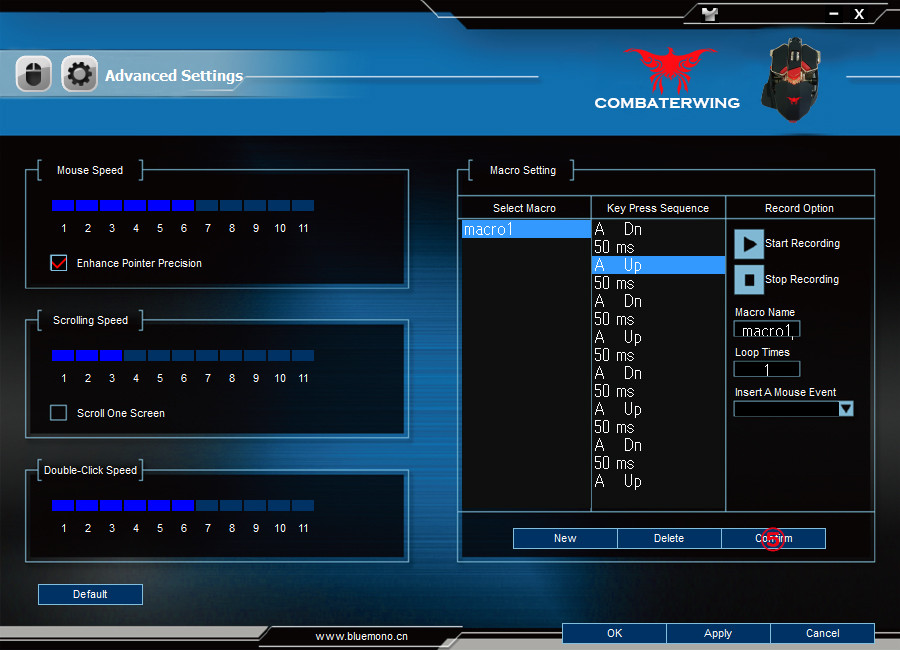Expand the Insert A Mouse Event dropdown
Viewport: 900px width, 650px height.
pos(845,409)
